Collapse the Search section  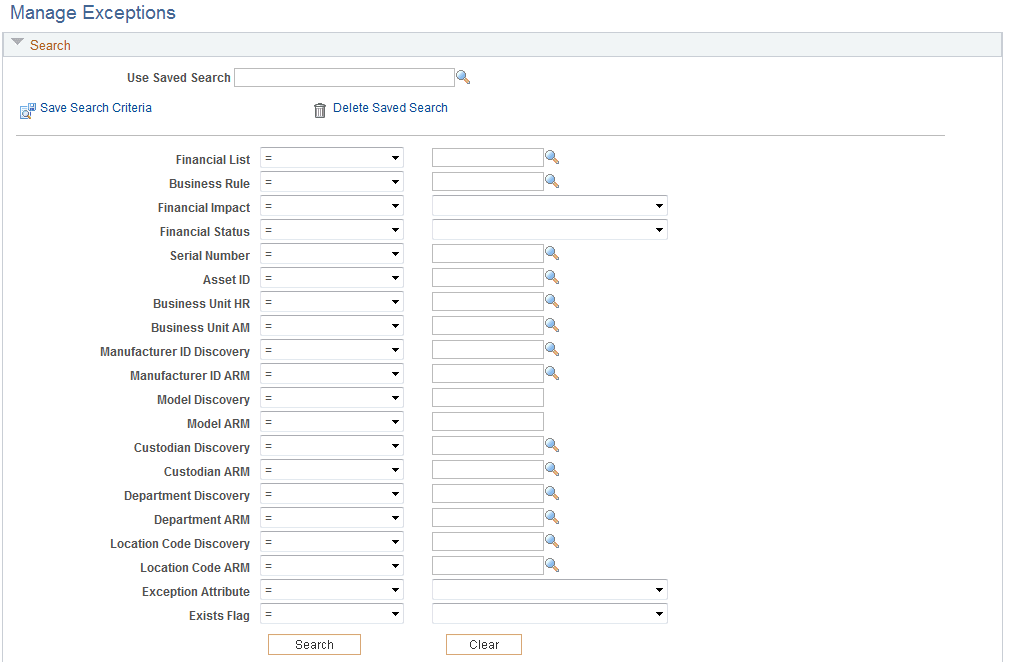point(17,43)
